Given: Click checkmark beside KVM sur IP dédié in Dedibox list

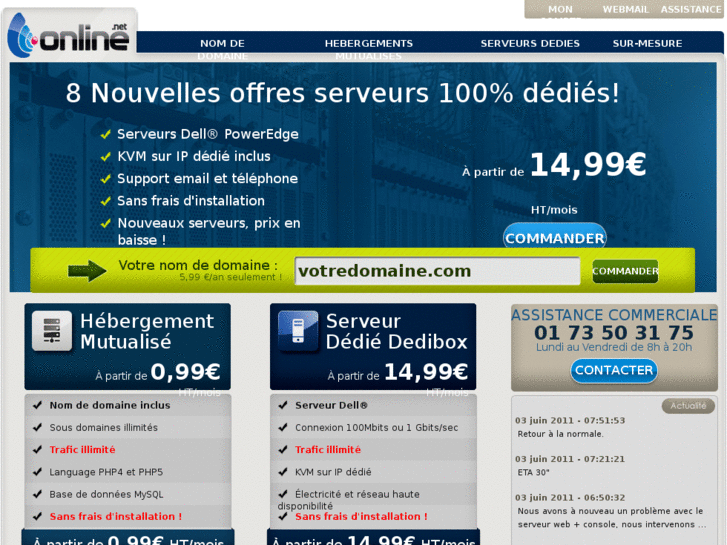Looking at the screenshot, I should coord(283,472).
